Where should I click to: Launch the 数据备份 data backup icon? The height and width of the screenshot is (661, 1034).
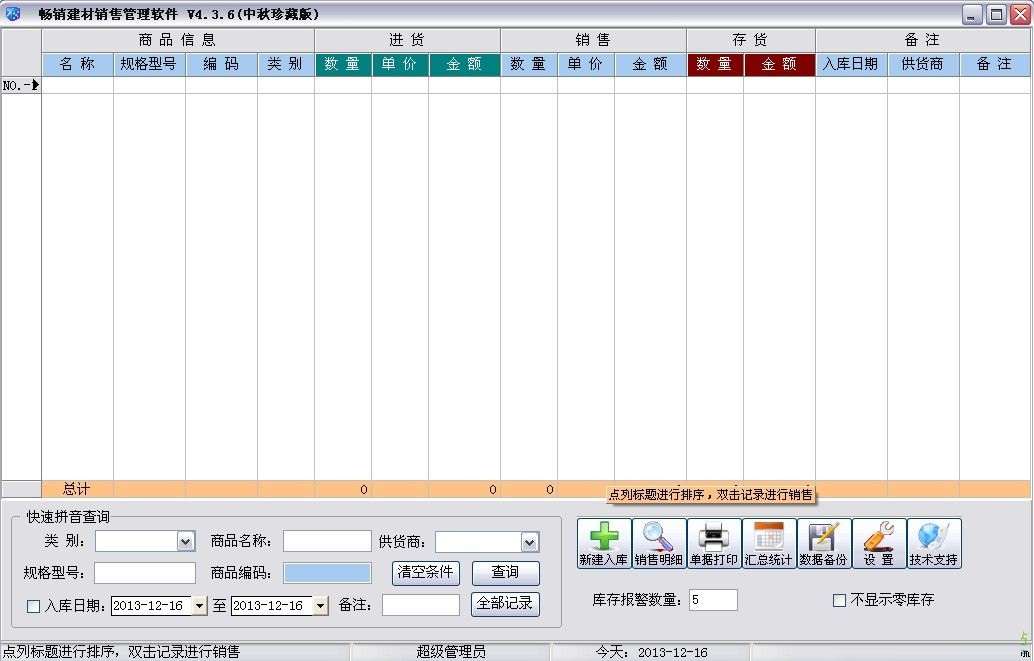pyautogui.click(x=824, y=543)
